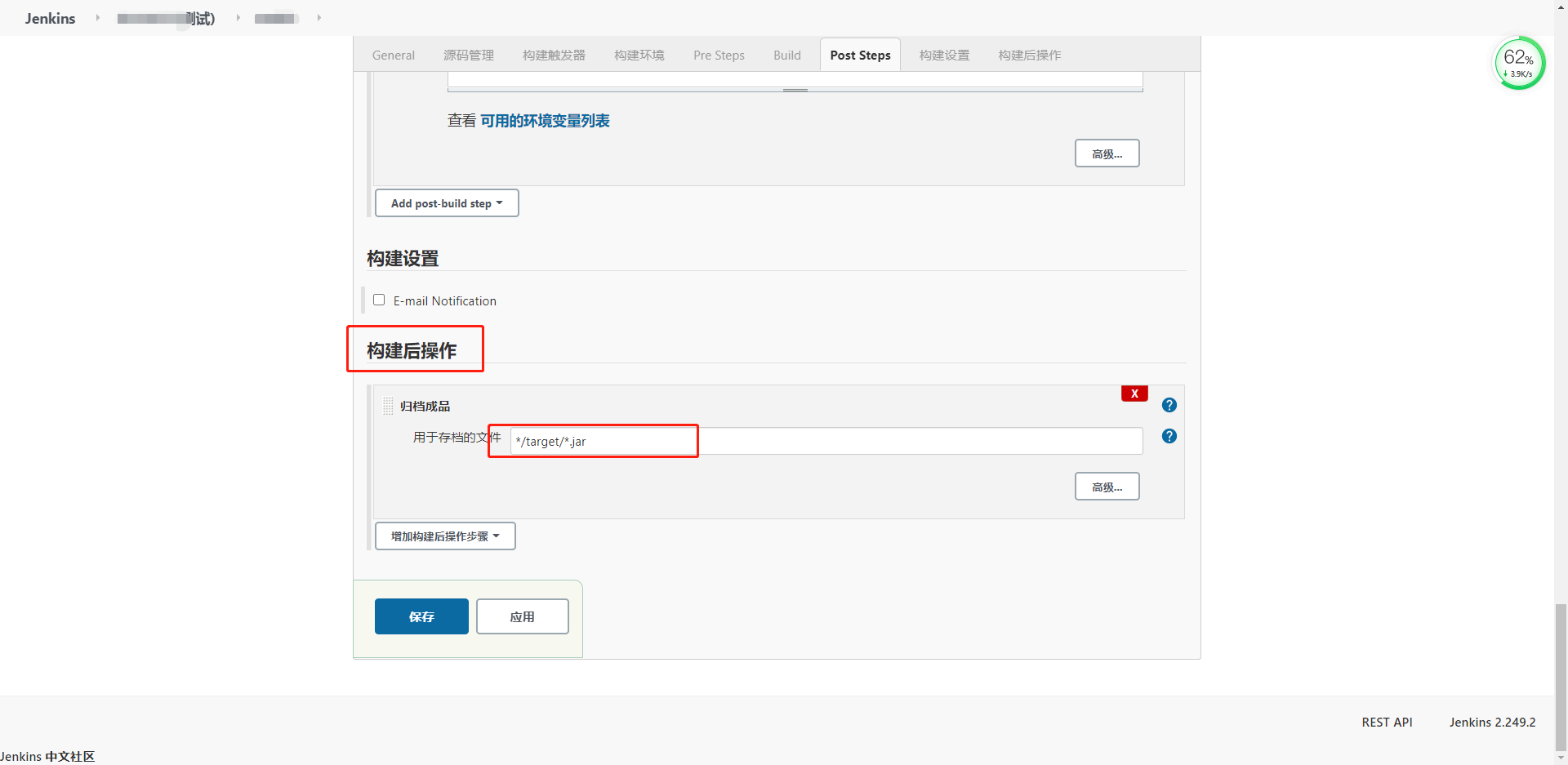The image size is (1568, 765).
Task: Enable E-mail Notification checkbox
Action: (x=379, y=300)
